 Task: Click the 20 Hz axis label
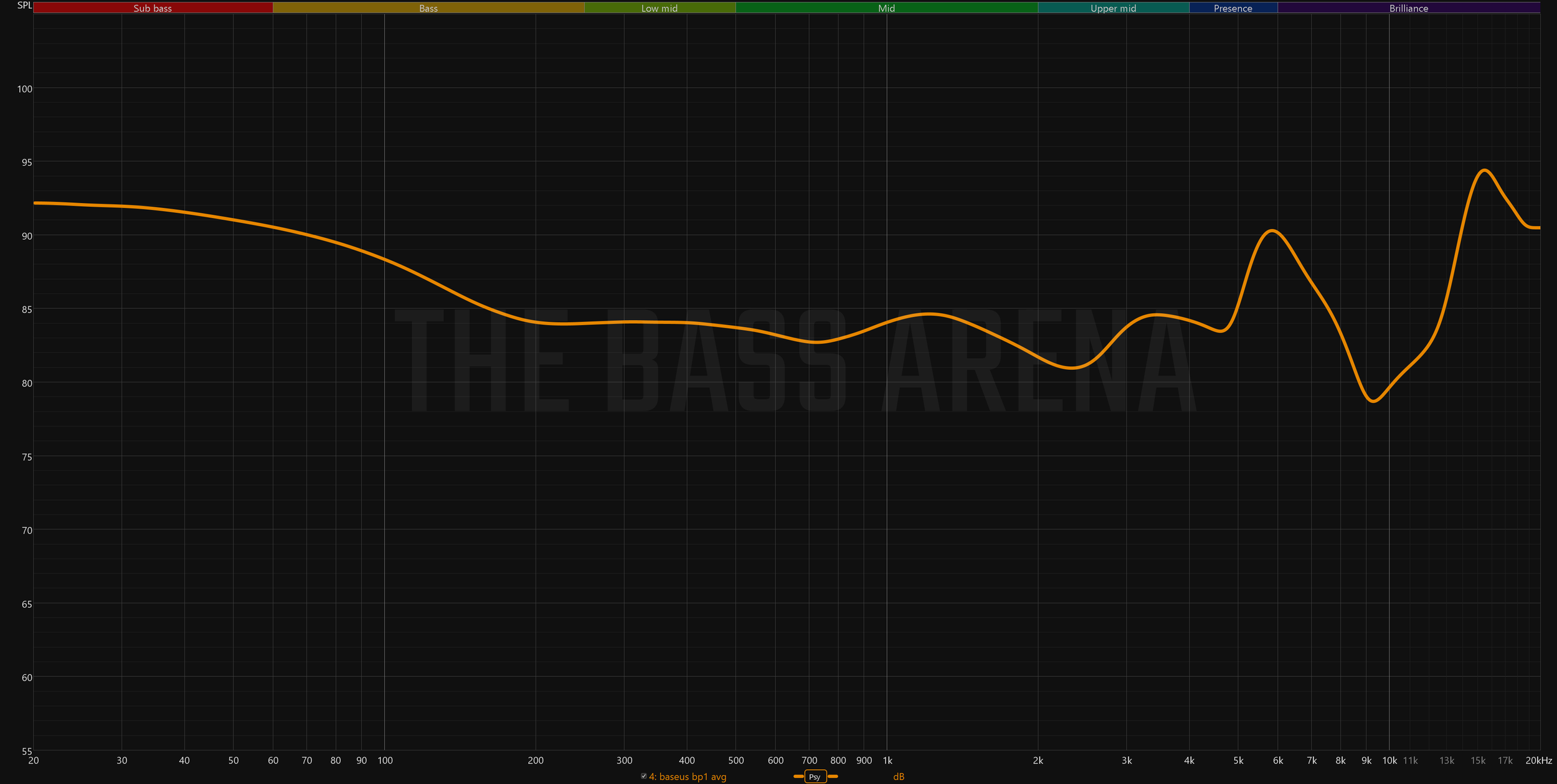tap(34, 760)
